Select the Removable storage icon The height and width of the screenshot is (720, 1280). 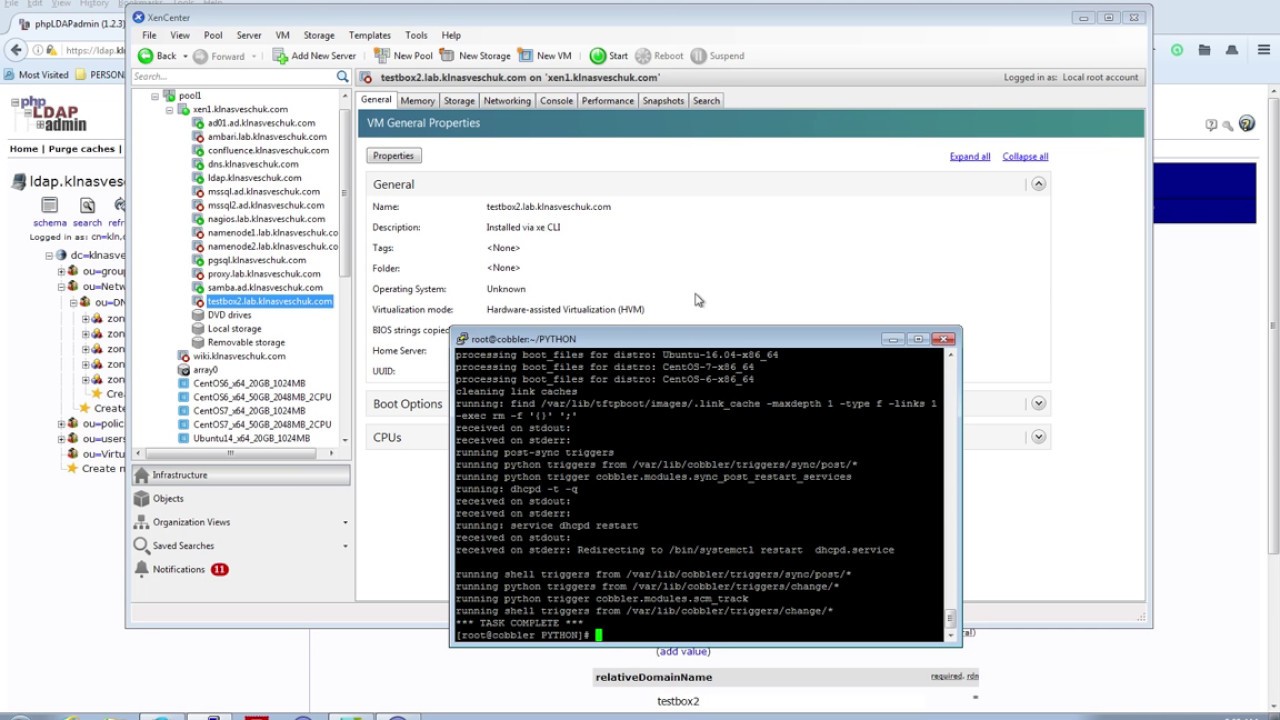pos(199,343)
